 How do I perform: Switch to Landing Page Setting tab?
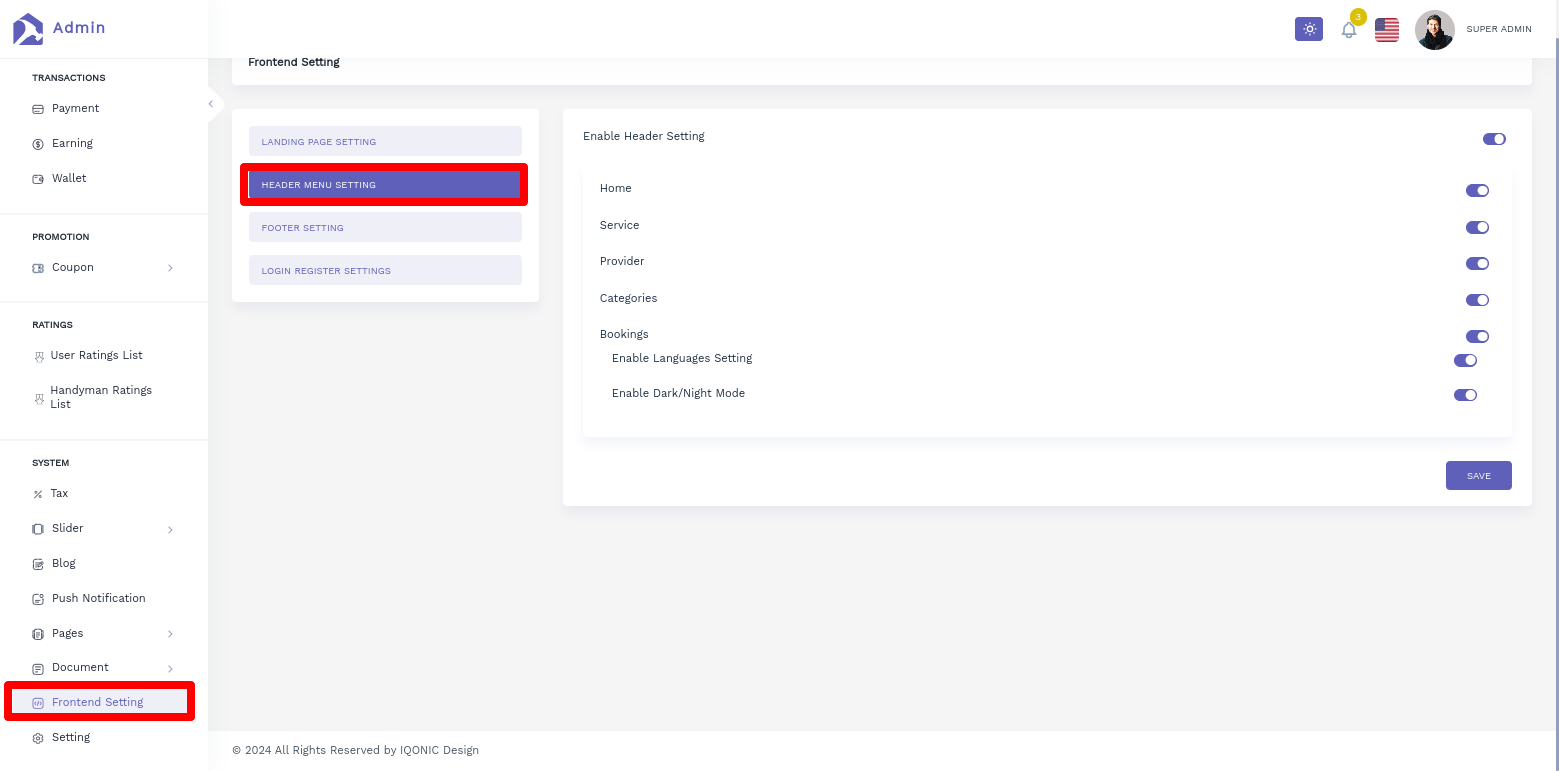coord(385,141)
